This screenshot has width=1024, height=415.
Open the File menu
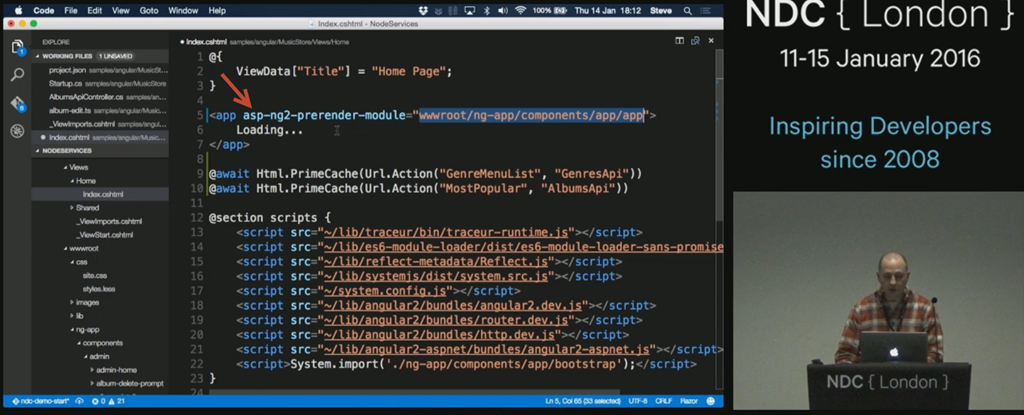(x=71, y=10)
